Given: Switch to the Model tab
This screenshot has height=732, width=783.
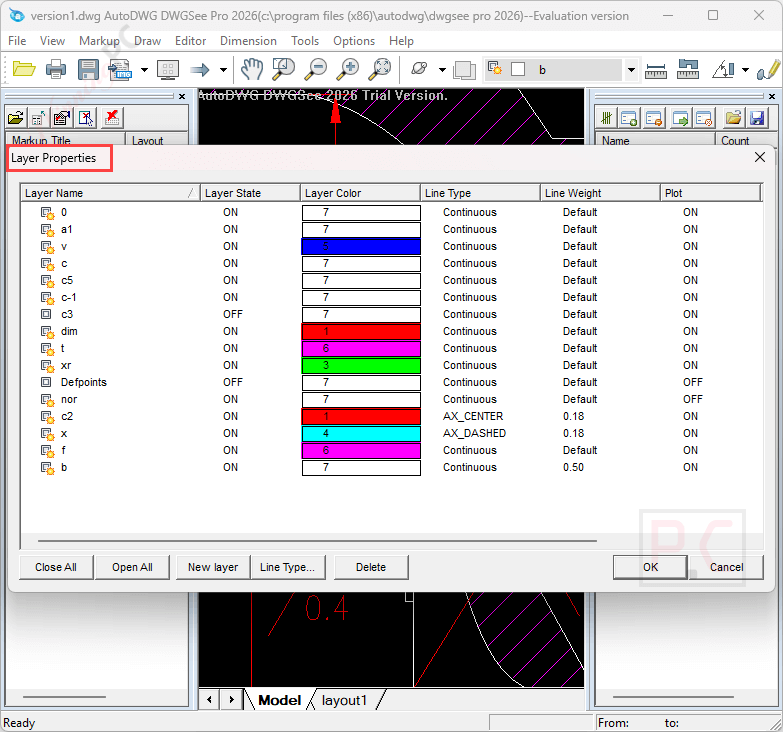Looking at the screenshot, I should (279, 701).
